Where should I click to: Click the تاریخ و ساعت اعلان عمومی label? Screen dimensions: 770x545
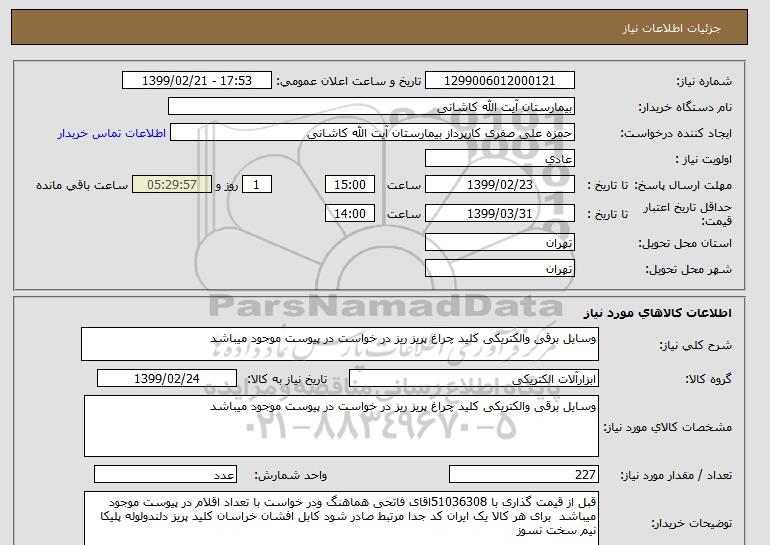coord(349,81)
